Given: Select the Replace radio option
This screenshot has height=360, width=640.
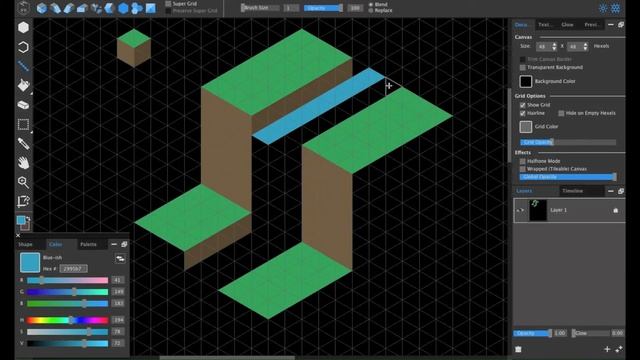Looking at the screenshot, I should (x=371, y=10).
